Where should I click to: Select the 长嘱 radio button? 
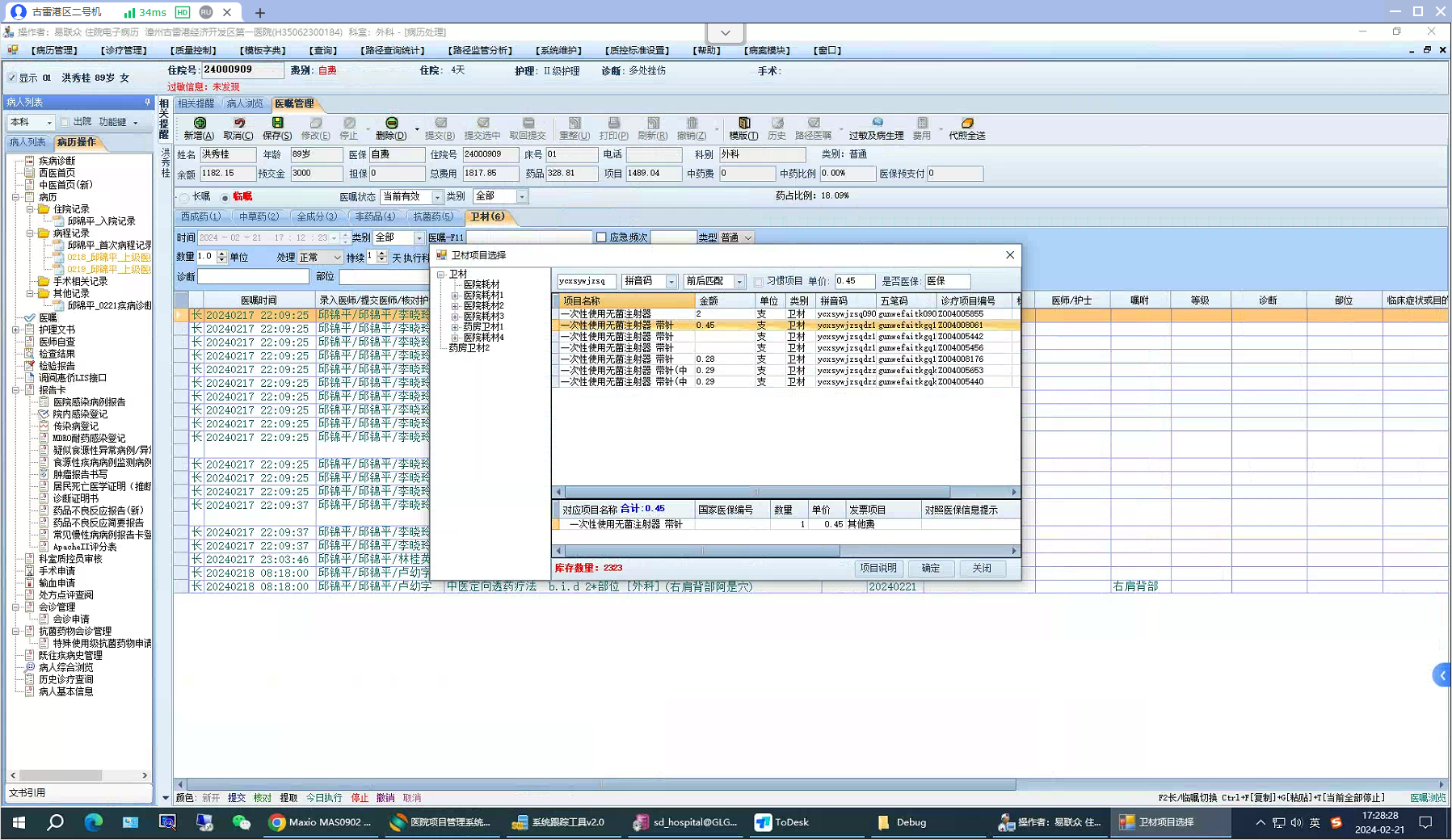point(185,197)
